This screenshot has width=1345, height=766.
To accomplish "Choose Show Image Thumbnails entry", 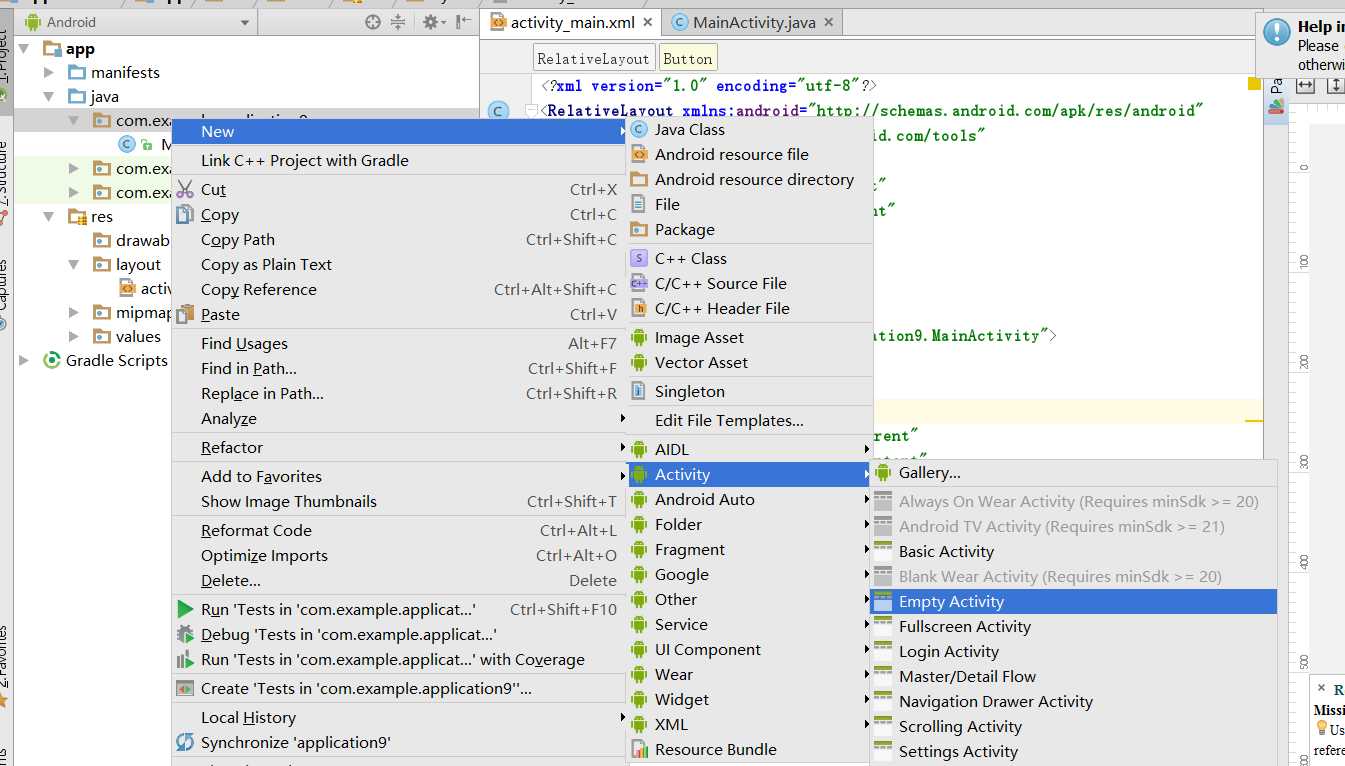I will 399,501.
